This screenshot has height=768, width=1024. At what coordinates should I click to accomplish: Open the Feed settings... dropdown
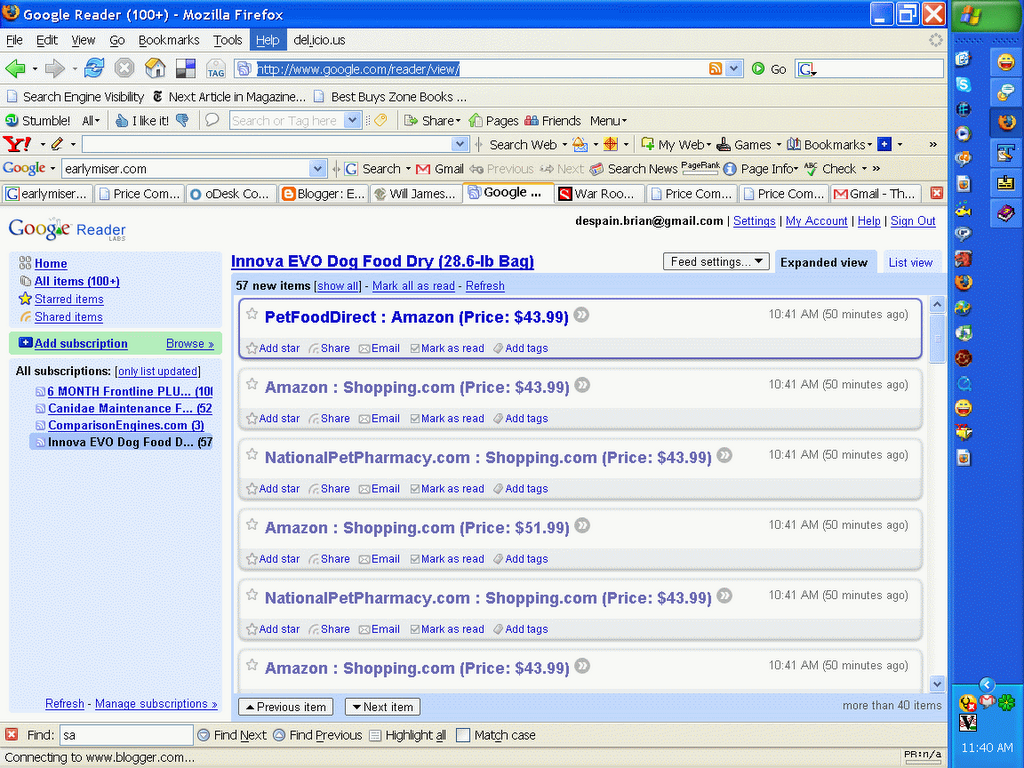tap(716, 262)
